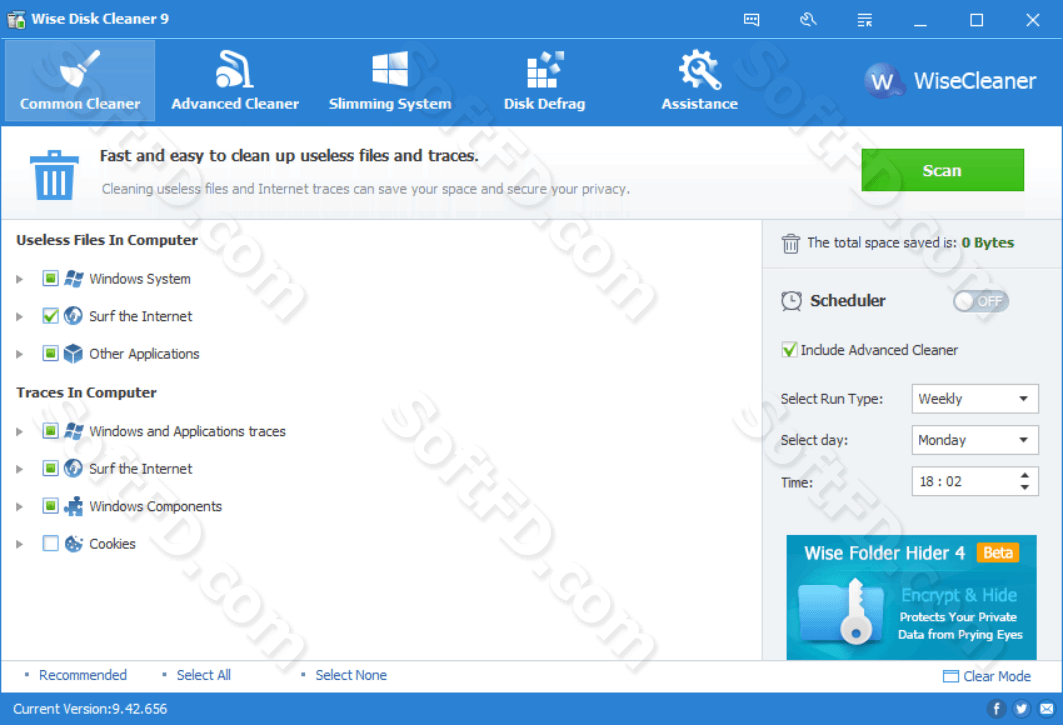Toggle the Other Applications checkbox
The image size is (1063, 725).
coord(50,353)
